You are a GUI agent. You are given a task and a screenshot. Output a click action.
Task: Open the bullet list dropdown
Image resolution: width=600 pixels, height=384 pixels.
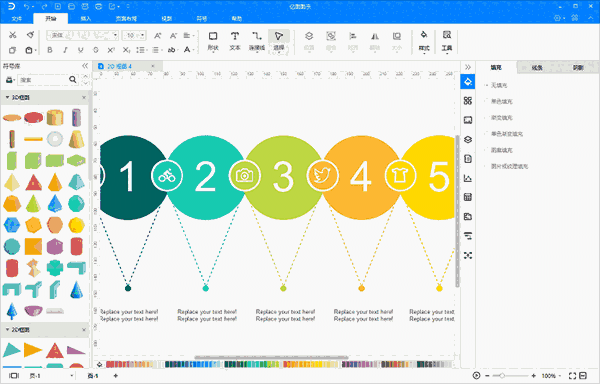[x=157, y=50]
